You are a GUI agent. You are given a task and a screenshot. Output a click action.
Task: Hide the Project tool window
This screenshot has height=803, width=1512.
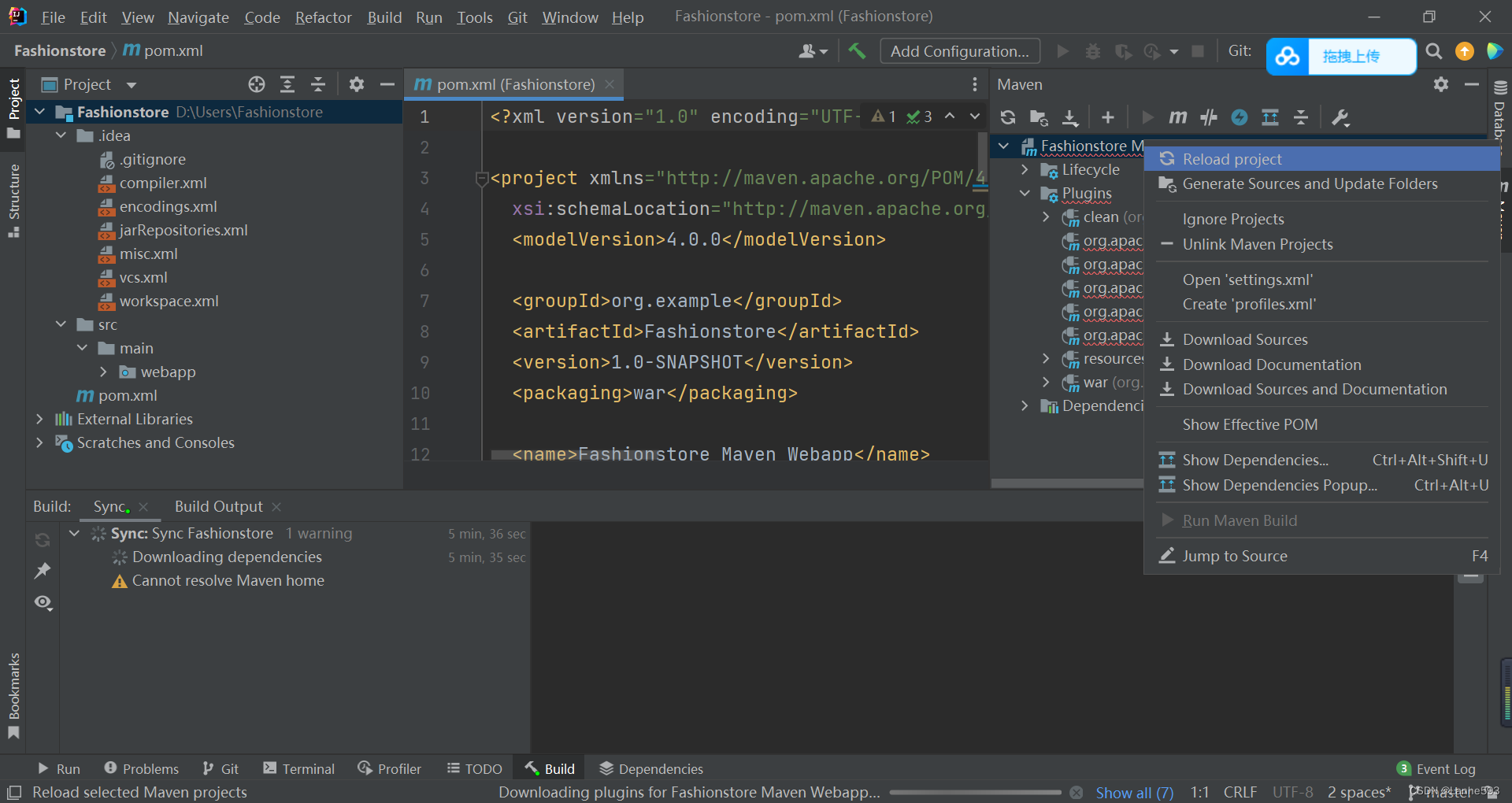pos(387,84)
